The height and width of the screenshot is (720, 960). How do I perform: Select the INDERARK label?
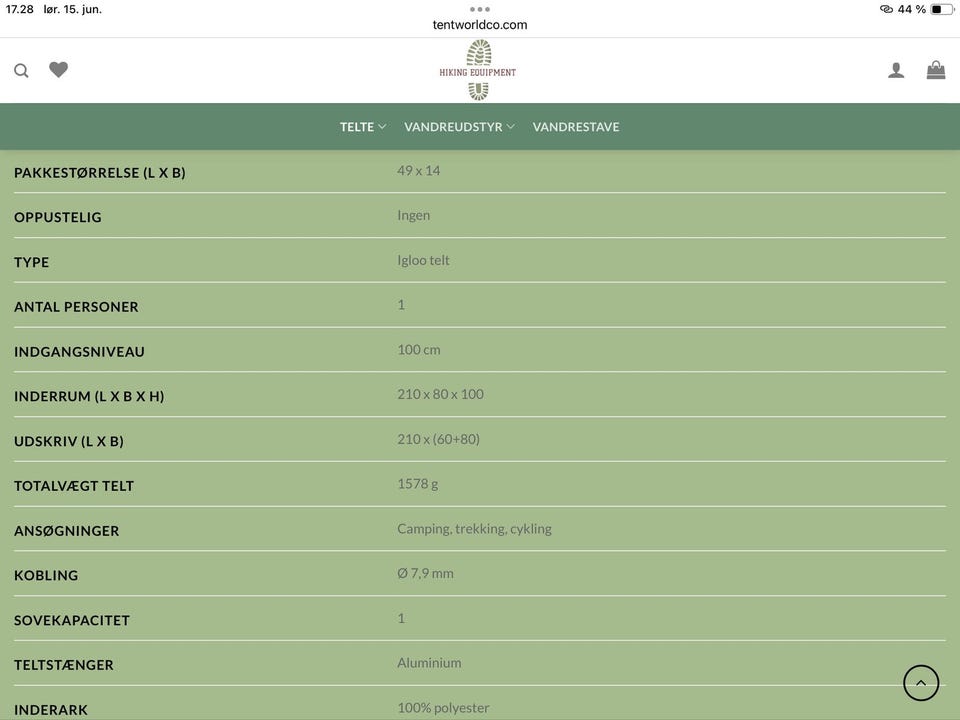point(51,710)
